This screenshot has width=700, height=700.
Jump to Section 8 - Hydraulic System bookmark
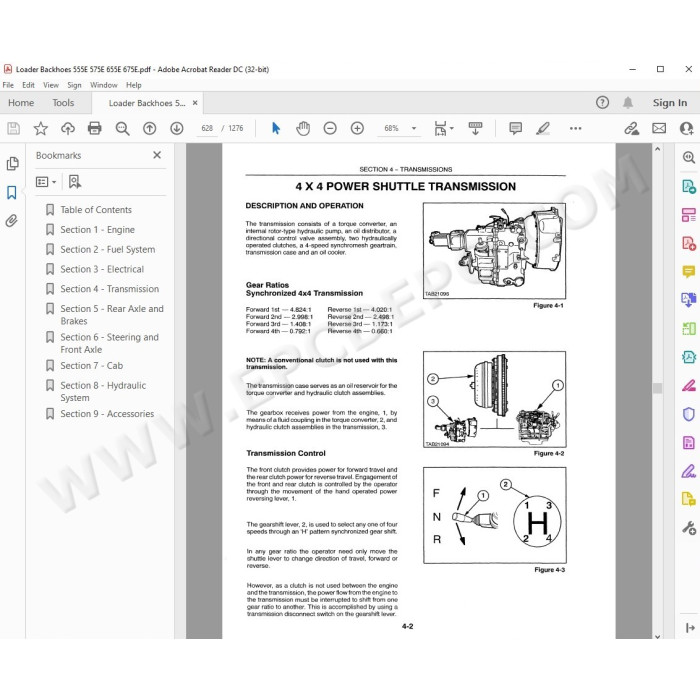tap(103, 392)
